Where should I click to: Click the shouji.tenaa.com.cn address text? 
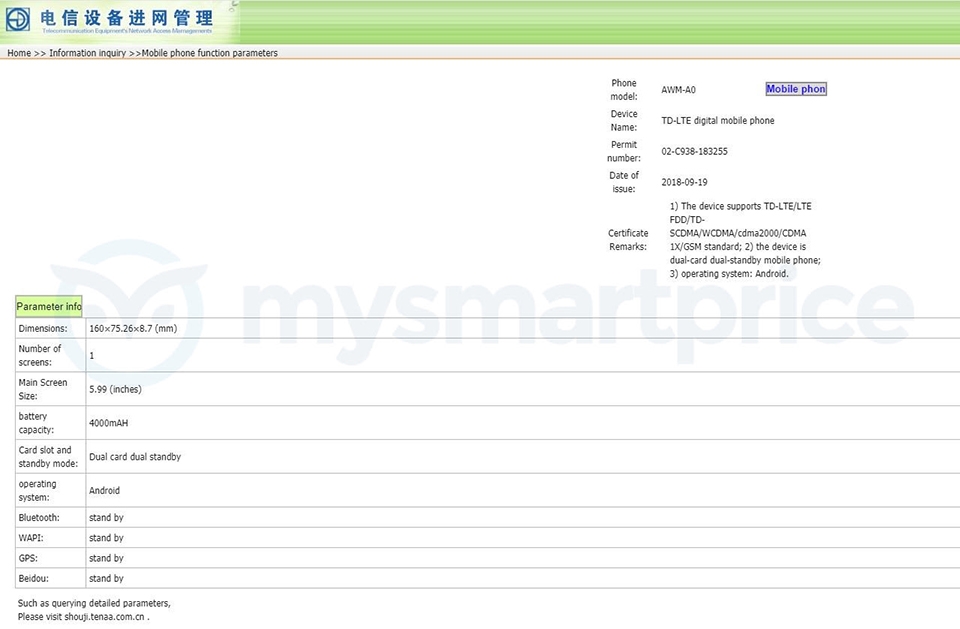[104, 617]
